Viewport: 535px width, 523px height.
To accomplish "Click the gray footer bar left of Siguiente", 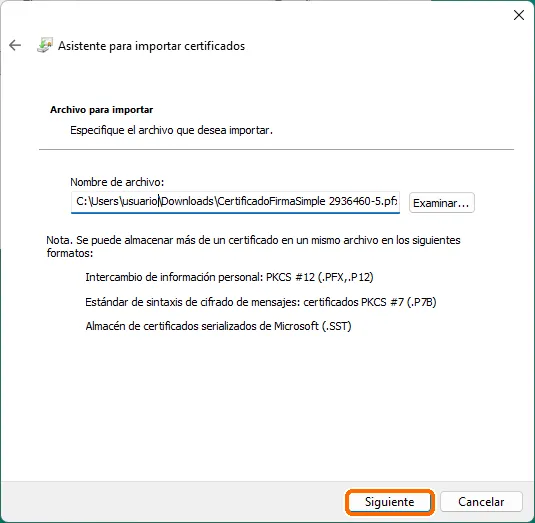I will pyautogui.click(x=172, y=502).
